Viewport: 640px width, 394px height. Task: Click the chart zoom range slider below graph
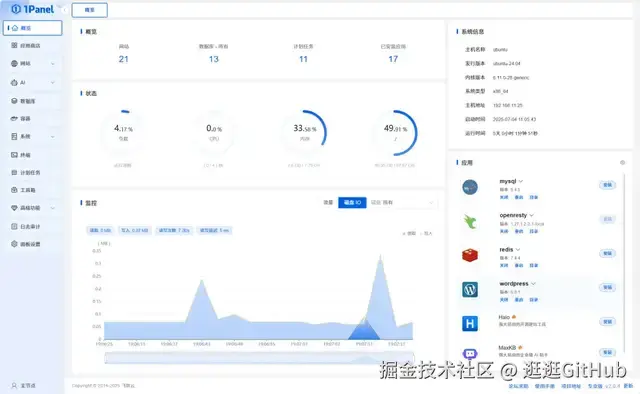260,358
